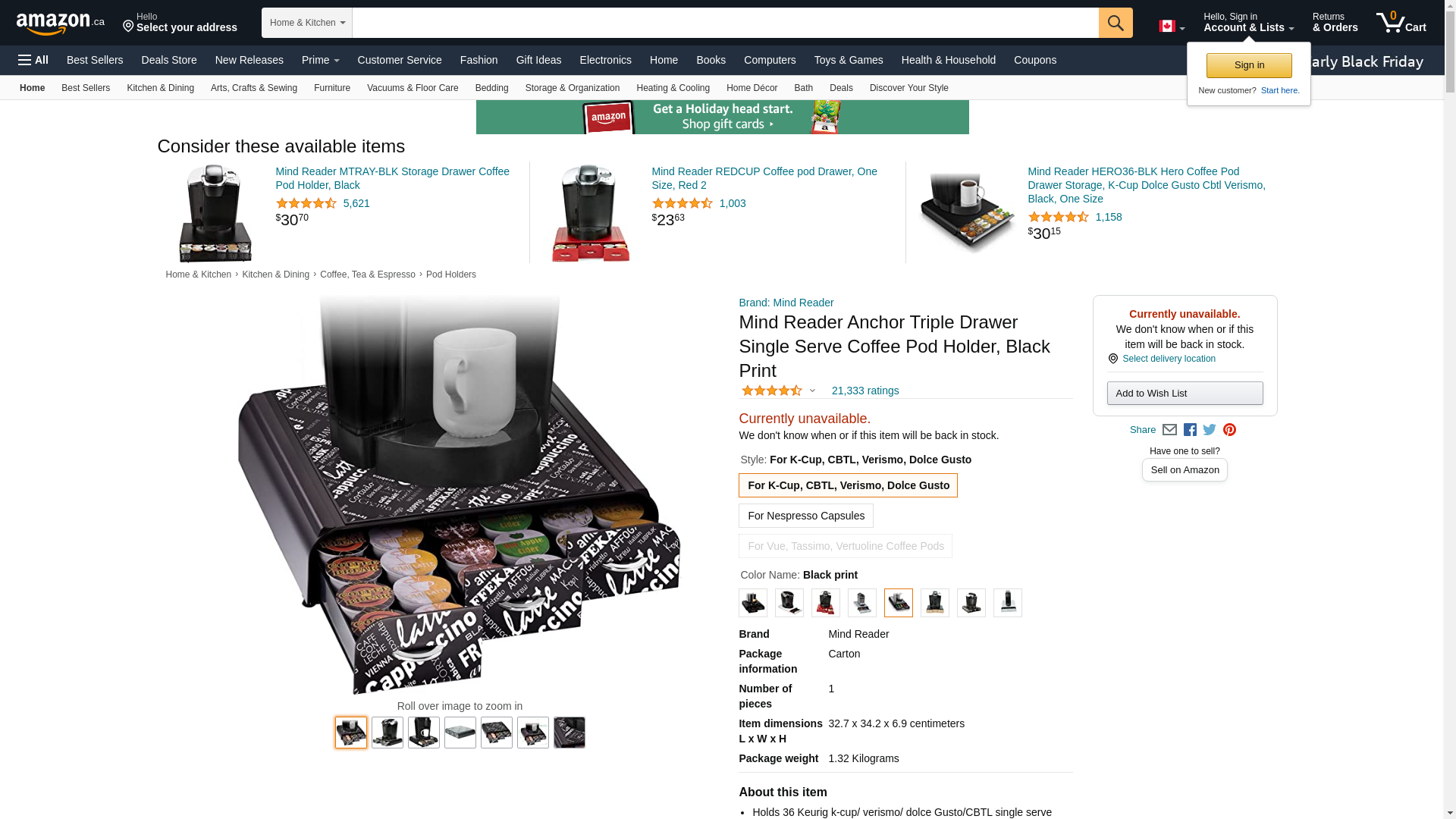The height and width of the screenshot is (819, 1456).
Task: Open the 21,333 ratings link
Action: click(865, 391)
